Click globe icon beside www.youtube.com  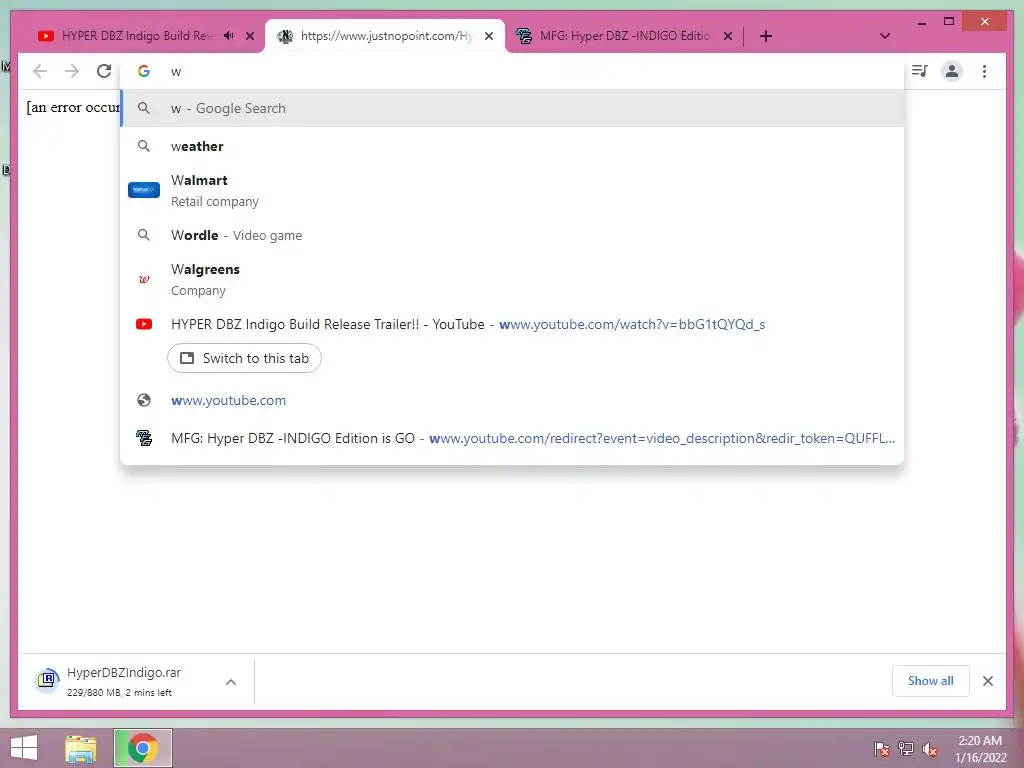[x=144, y=400]
